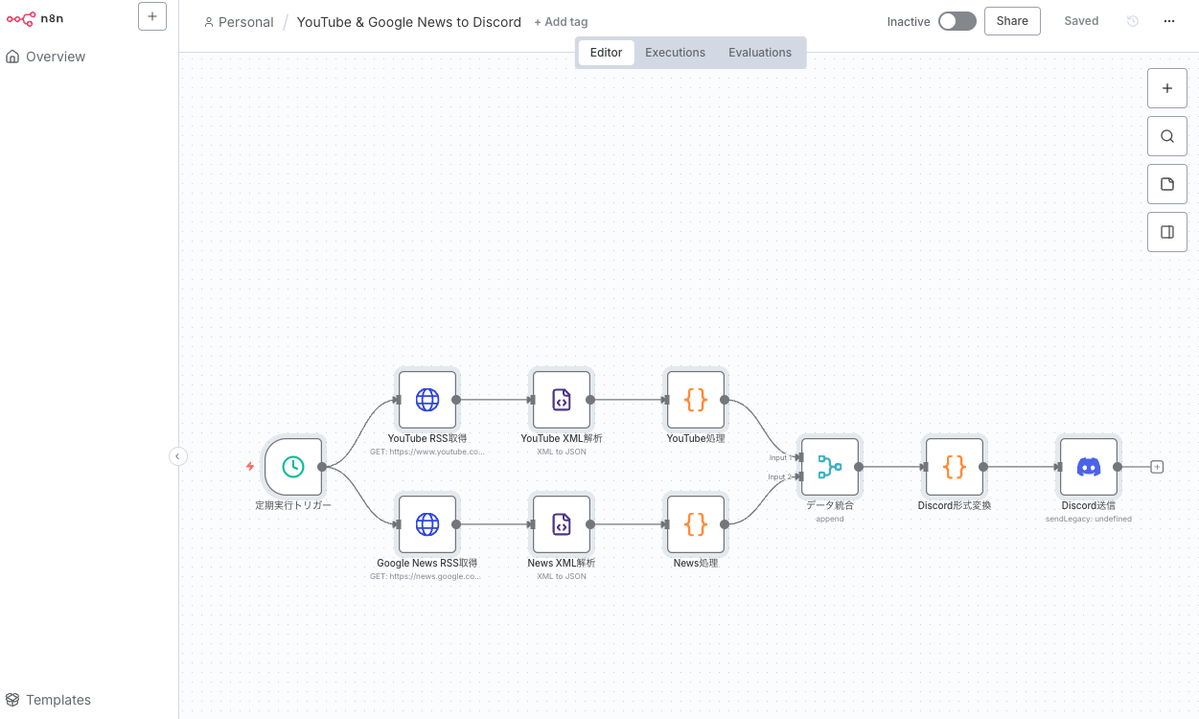Select the Discord送信 node
Viewport: 1199px width, 719px height.
[x=1088, y=467]
